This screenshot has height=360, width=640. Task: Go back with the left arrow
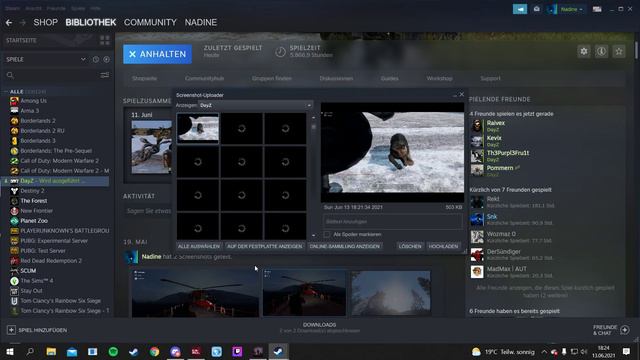(x=9, y=23)
